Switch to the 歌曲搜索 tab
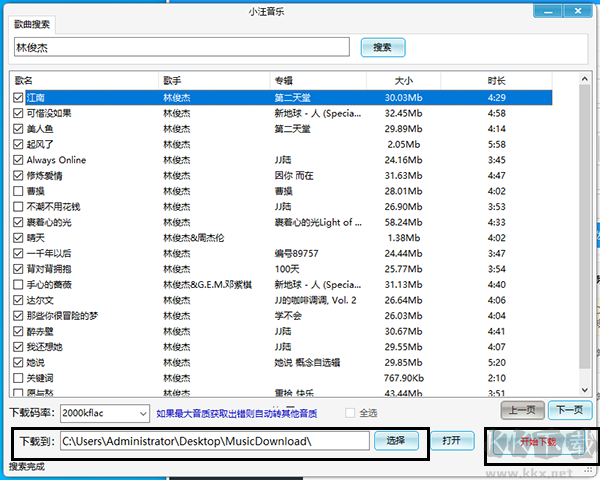 (31, 24)
